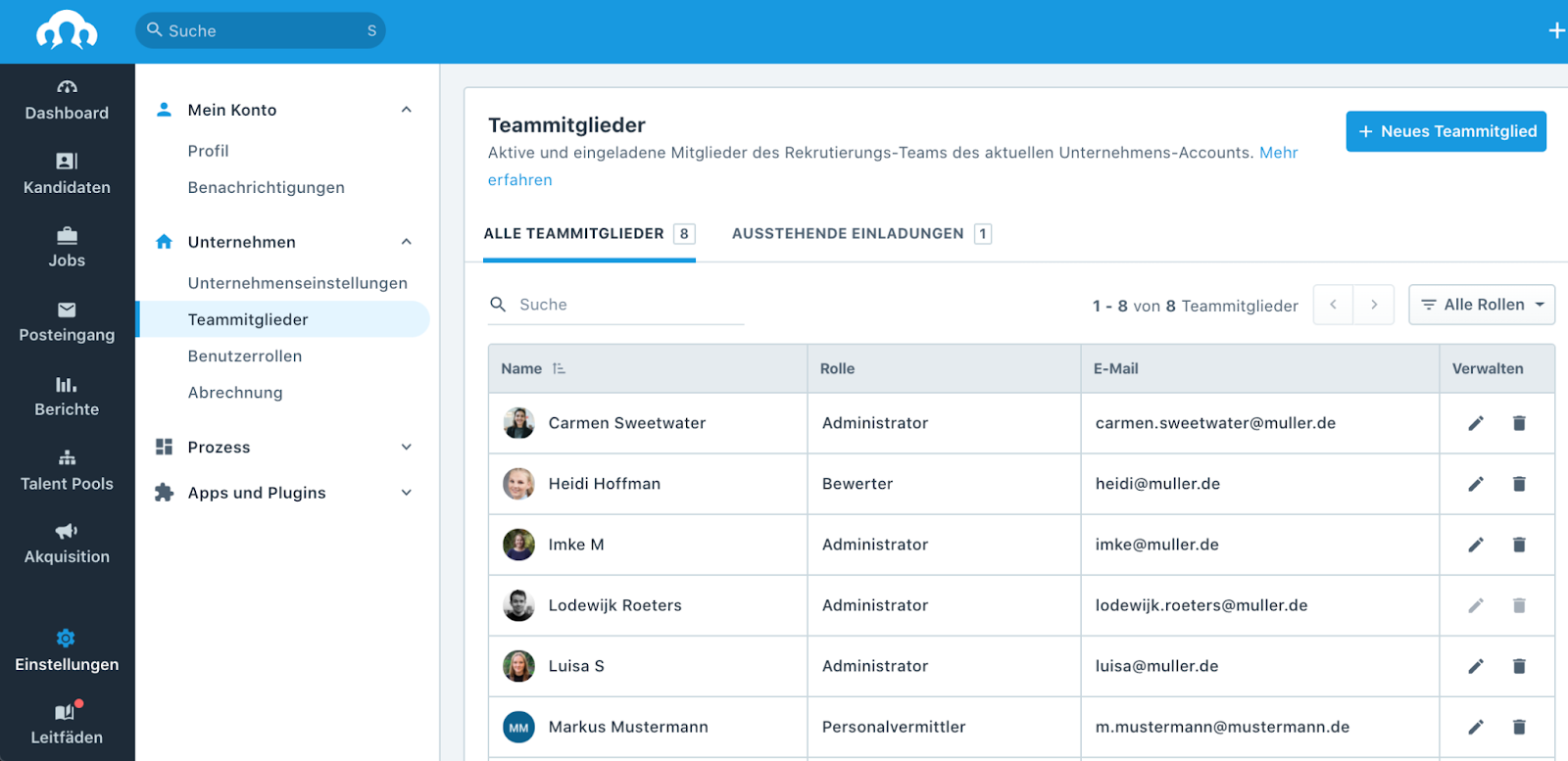
Task: Open the Posteingang inbox
Action: (67, 322)
